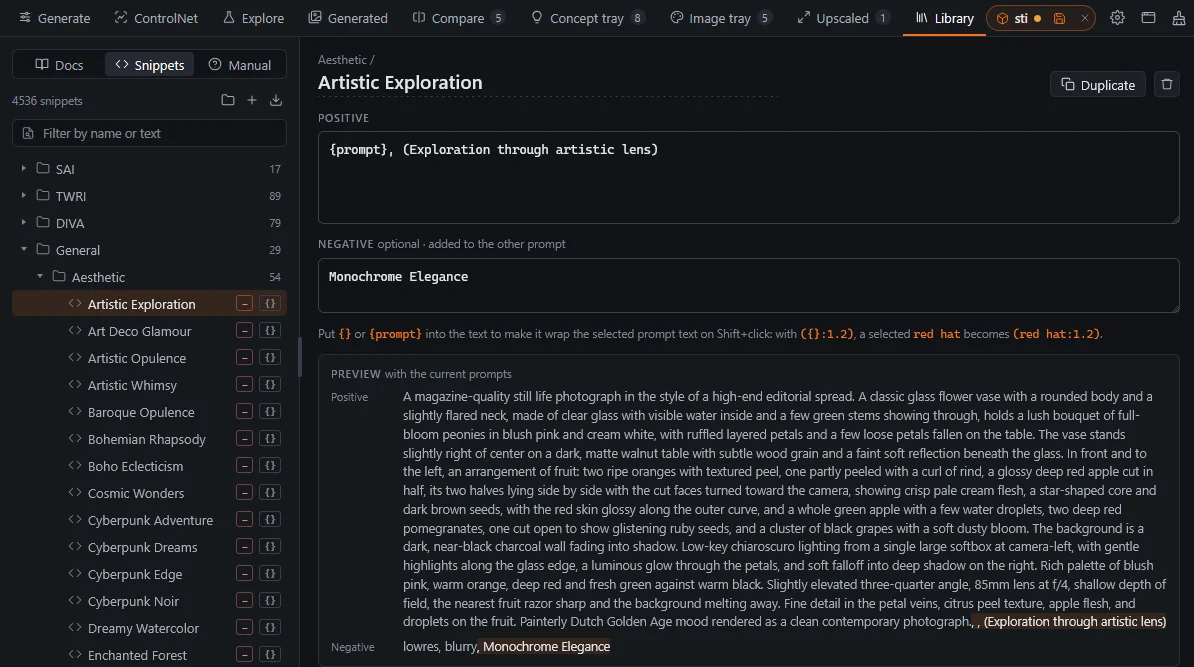Edit the Artistic Exploration title field
Image resolution: width=1194 pixels, height=667 pixels.
pos(548,82)
